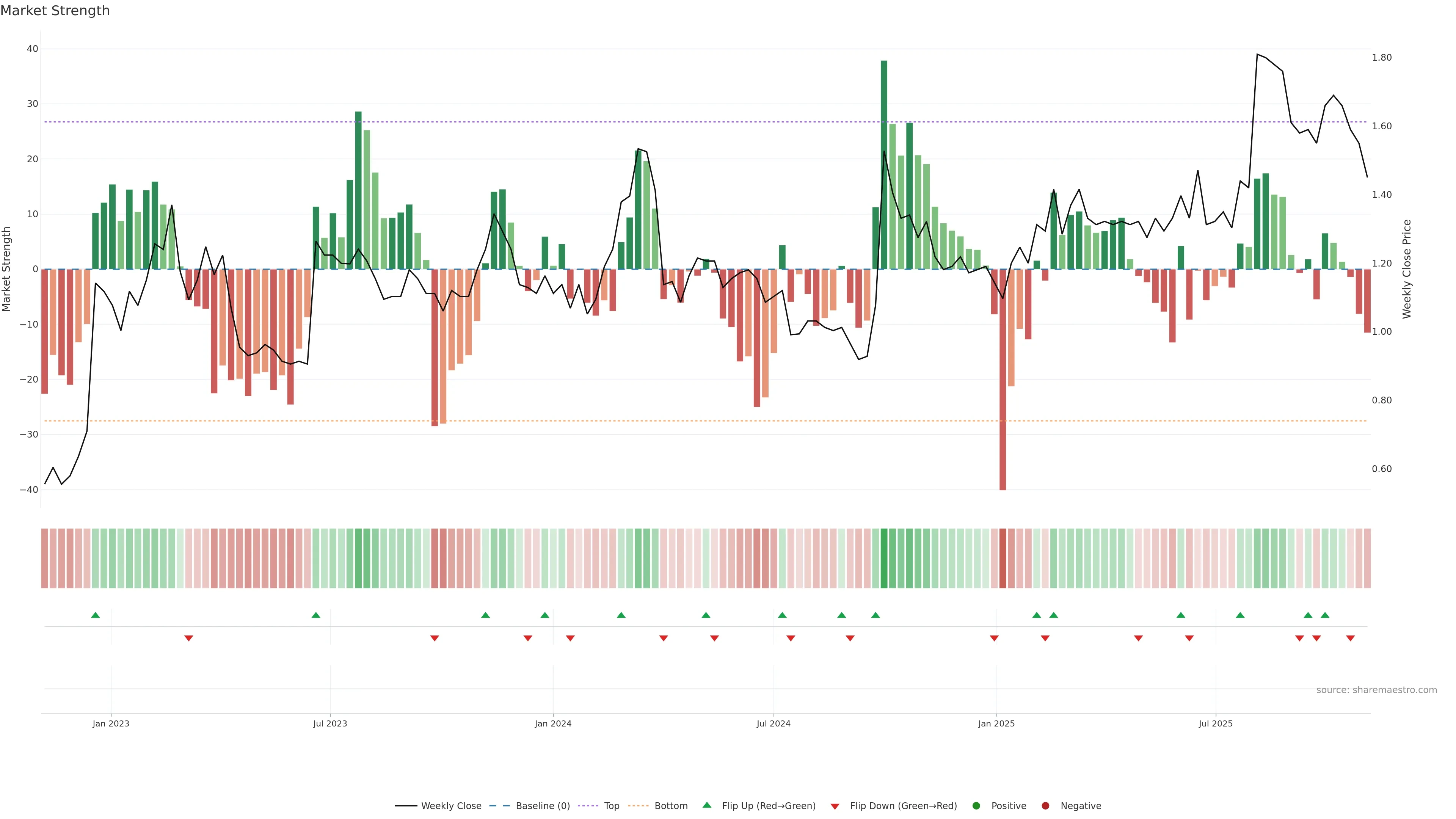The image size is (1456, 819).
Task: Click the source: sharemaestro.com text
Action: [1376, 690]
